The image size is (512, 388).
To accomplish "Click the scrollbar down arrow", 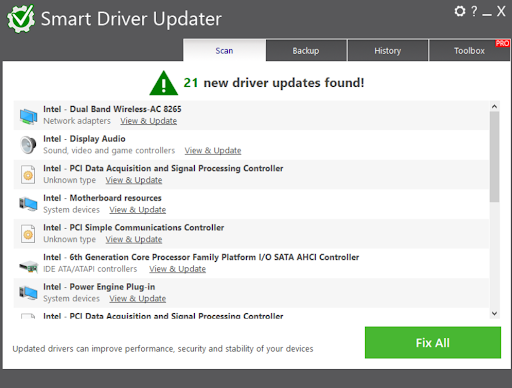I will pyautogui.click(x=494, y=313).
